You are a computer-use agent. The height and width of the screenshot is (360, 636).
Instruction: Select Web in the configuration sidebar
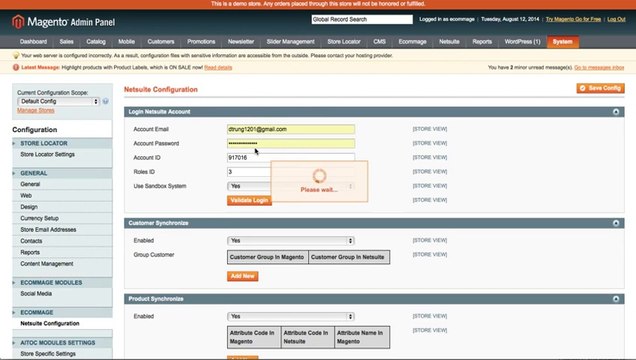(26, 195)
